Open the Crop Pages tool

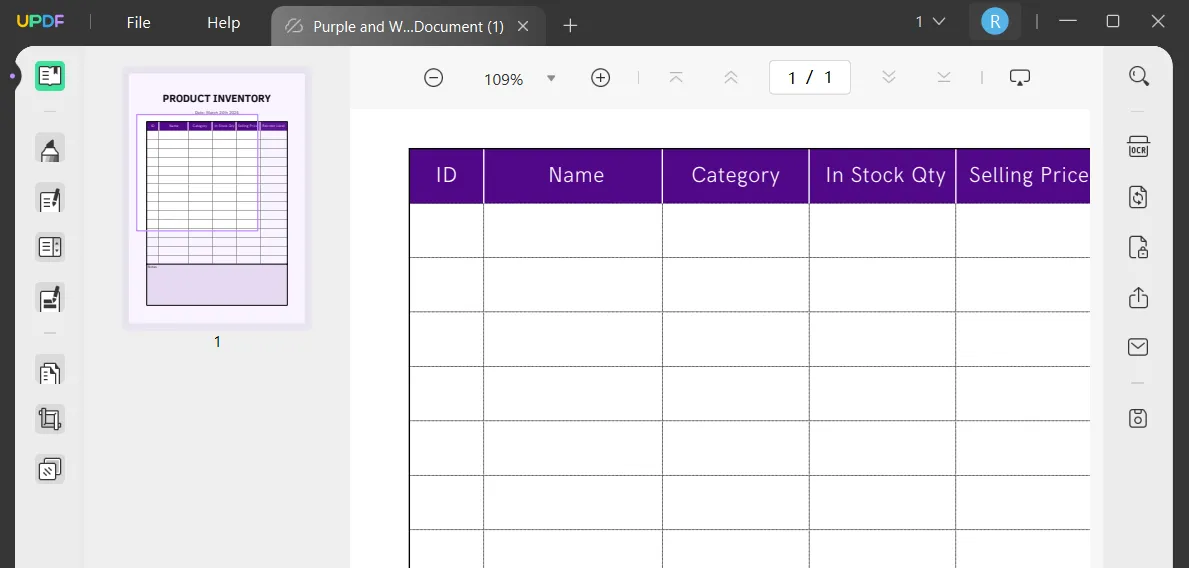50,419
